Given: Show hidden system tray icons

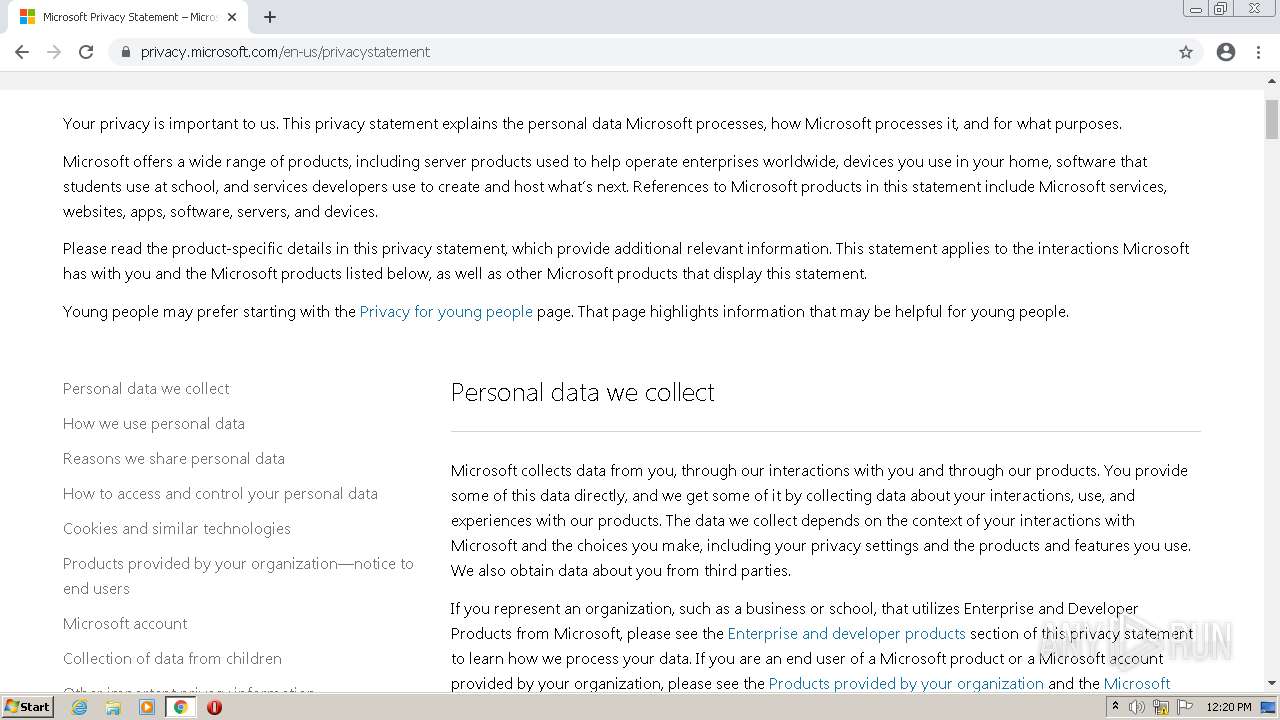Looking at the screenshot, I should (1115, 707).
